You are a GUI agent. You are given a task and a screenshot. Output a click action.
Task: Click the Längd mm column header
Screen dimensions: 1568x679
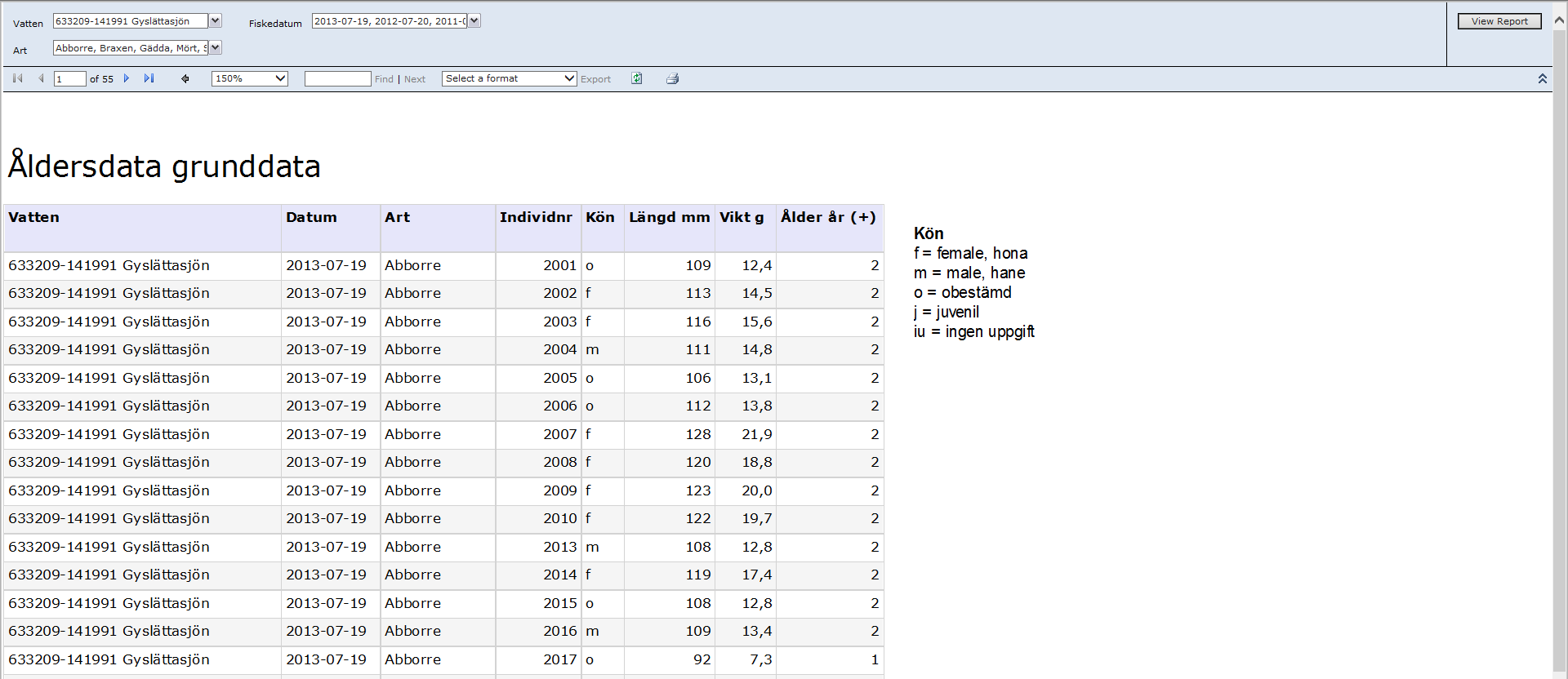(670, 228)
